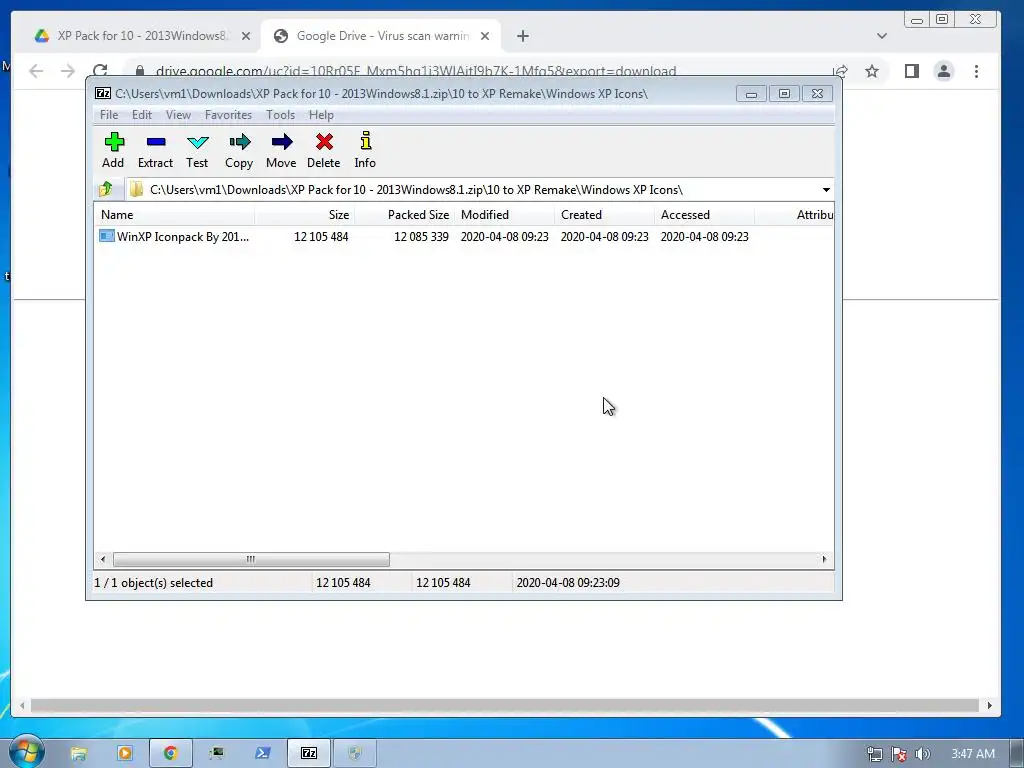Select the WinXP Iconpack By 201... file
1024x768 pixels.
pos(174,236)
